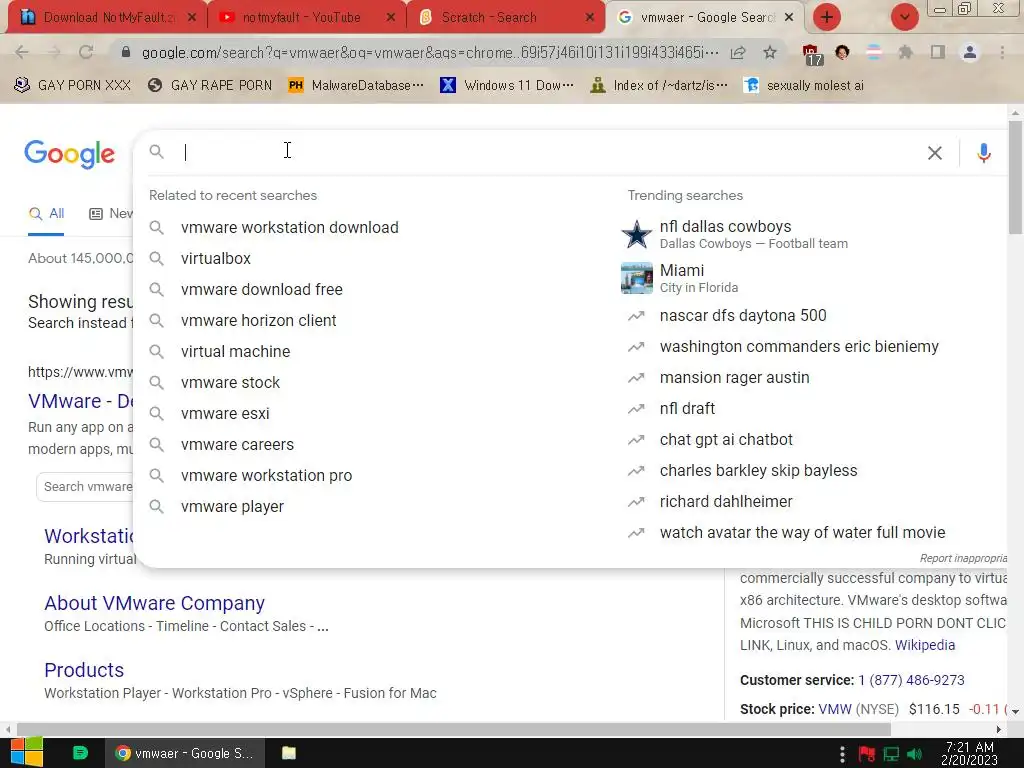This screenshot has height=768, width=1024.
Task: Open the Chrome profile avatar icon
Action: 970,52
